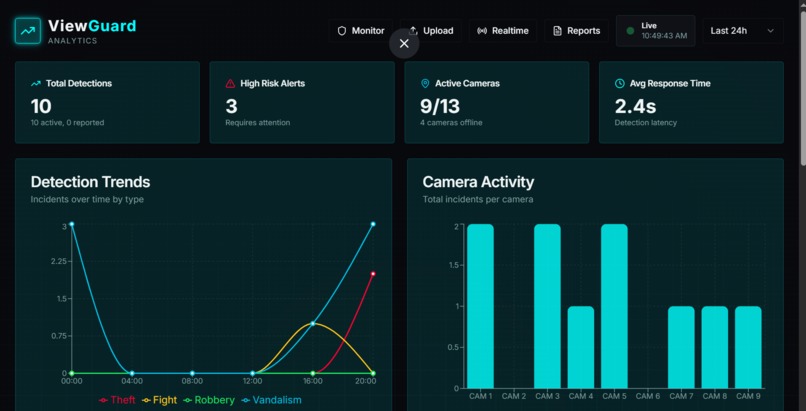The image size is (806, 411).
Task: Click the CAM 6 axis label
Action: tap(648, 396)
